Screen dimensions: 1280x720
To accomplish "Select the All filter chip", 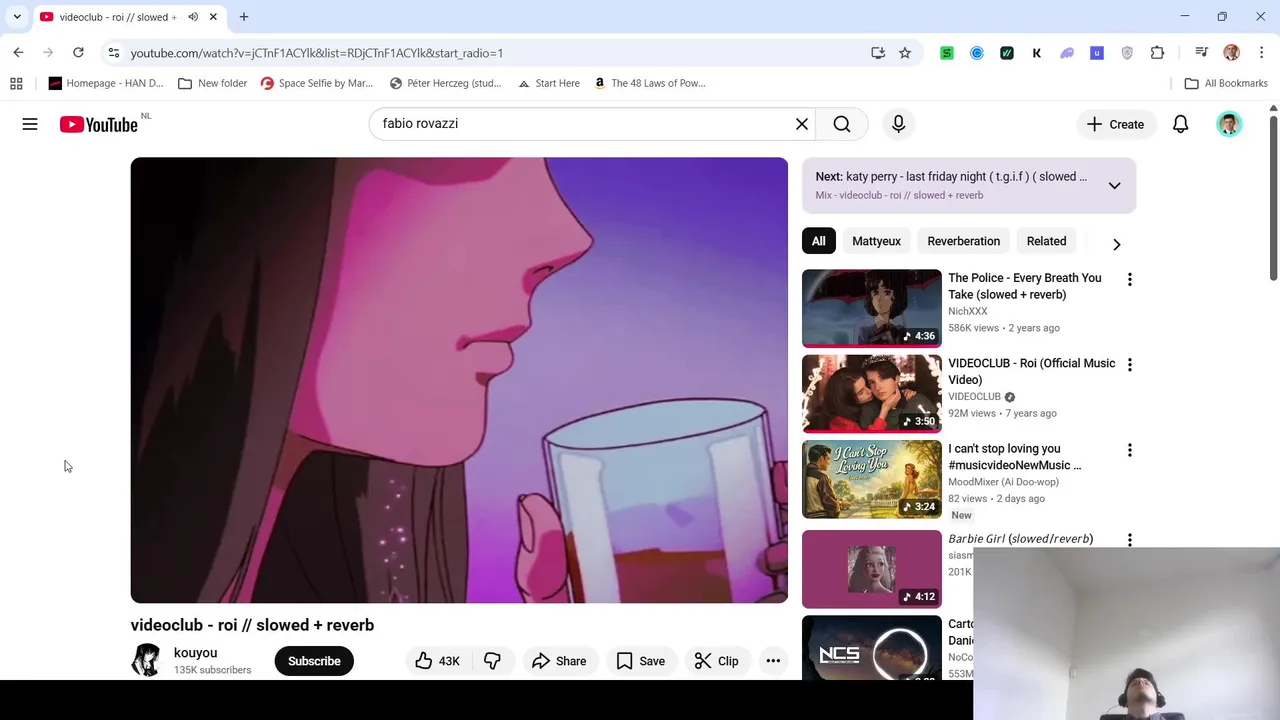I will 818,241.
